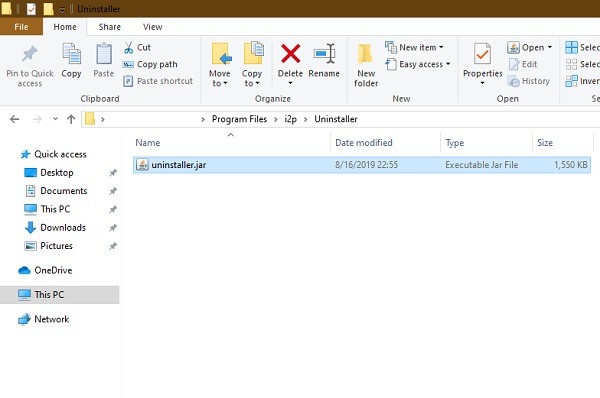
Task: Click the pin icon beside Desktop
Action: pos(113,173)
